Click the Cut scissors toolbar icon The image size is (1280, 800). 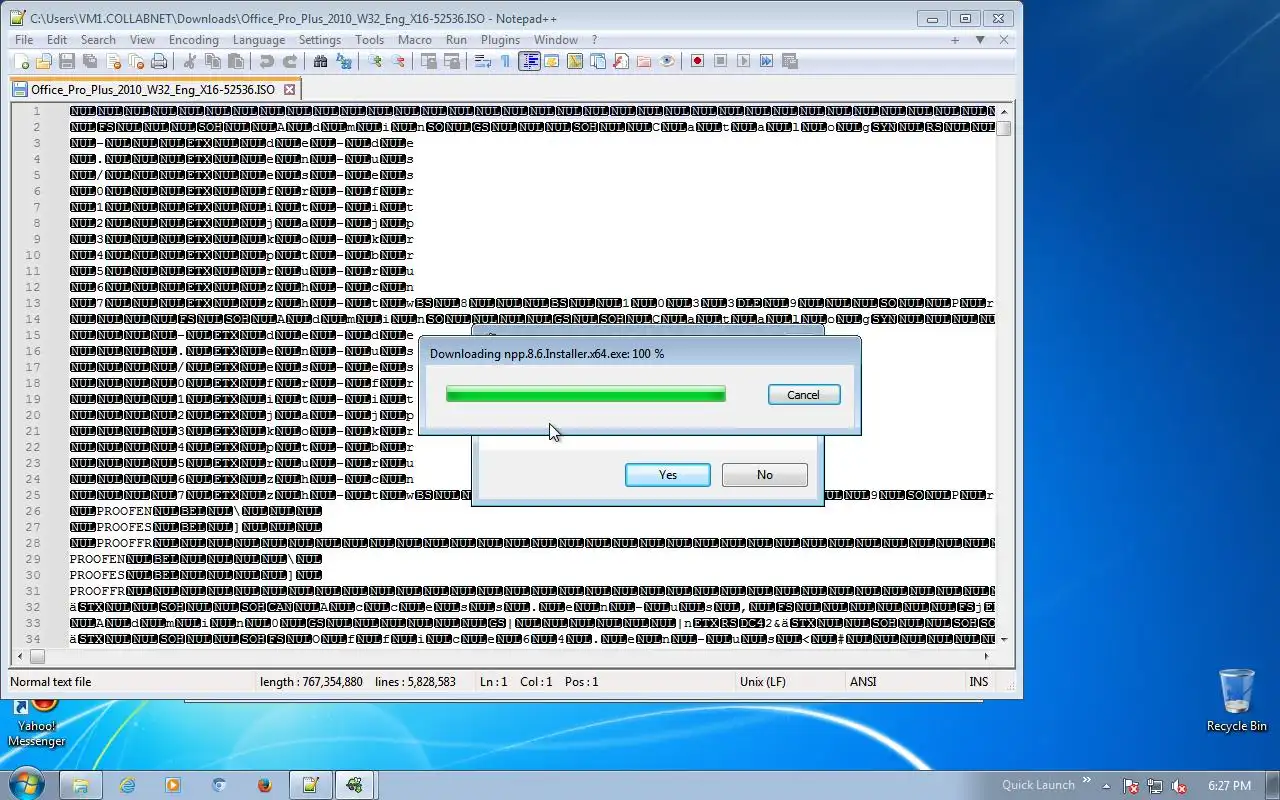(191, 61)
